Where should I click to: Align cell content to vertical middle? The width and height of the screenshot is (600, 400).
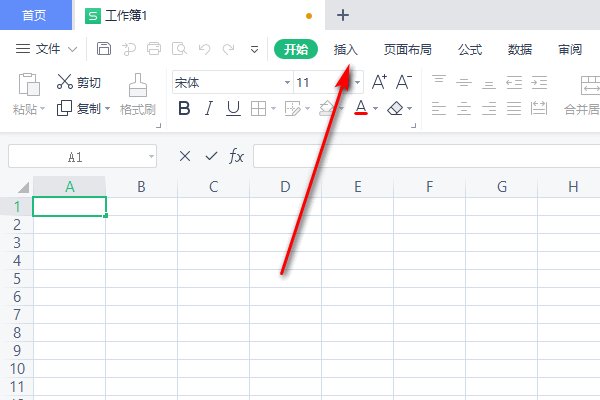(x=464, y=82)
